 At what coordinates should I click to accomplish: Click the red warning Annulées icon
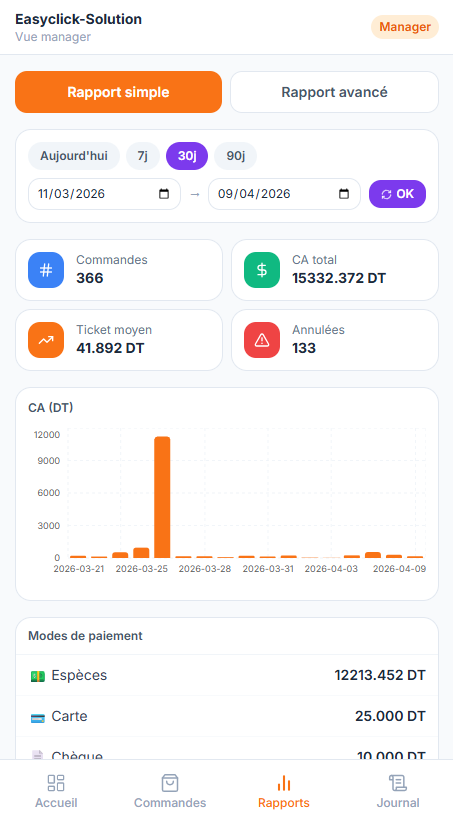(262, 340)
